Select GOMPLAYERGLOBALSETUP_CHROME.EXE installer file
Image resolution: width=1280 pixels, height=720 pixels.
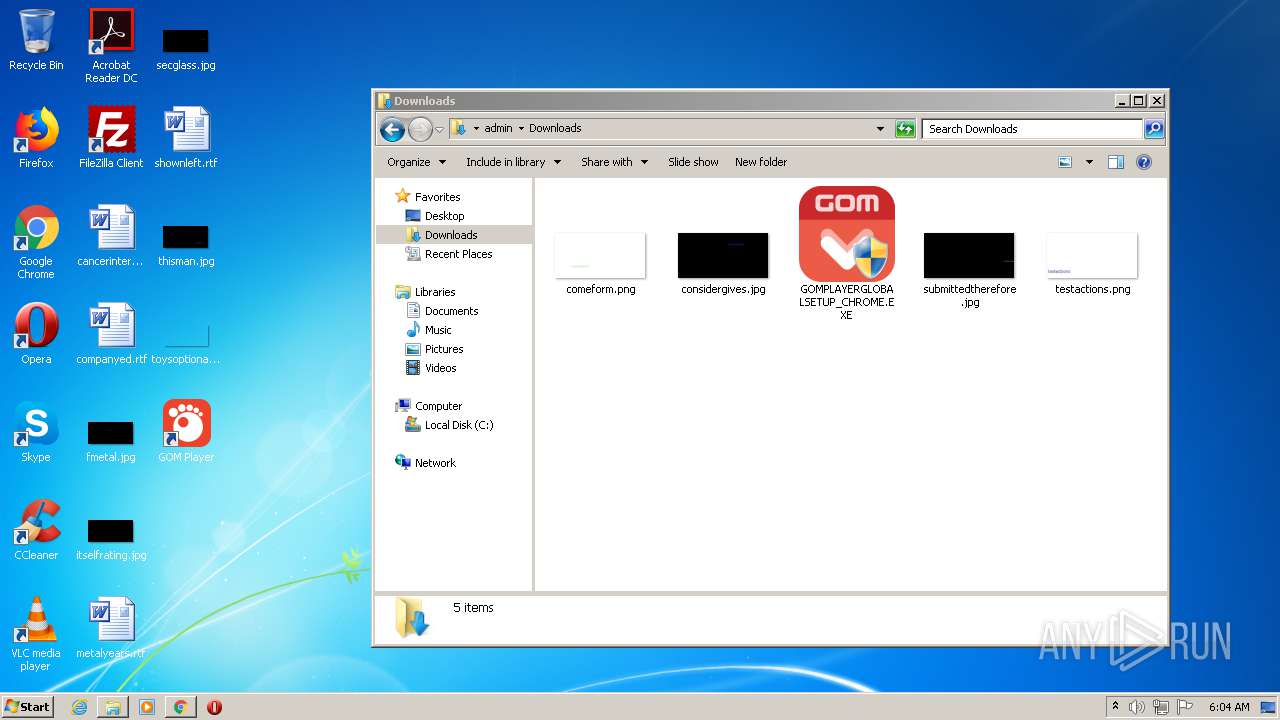point(846,253)
